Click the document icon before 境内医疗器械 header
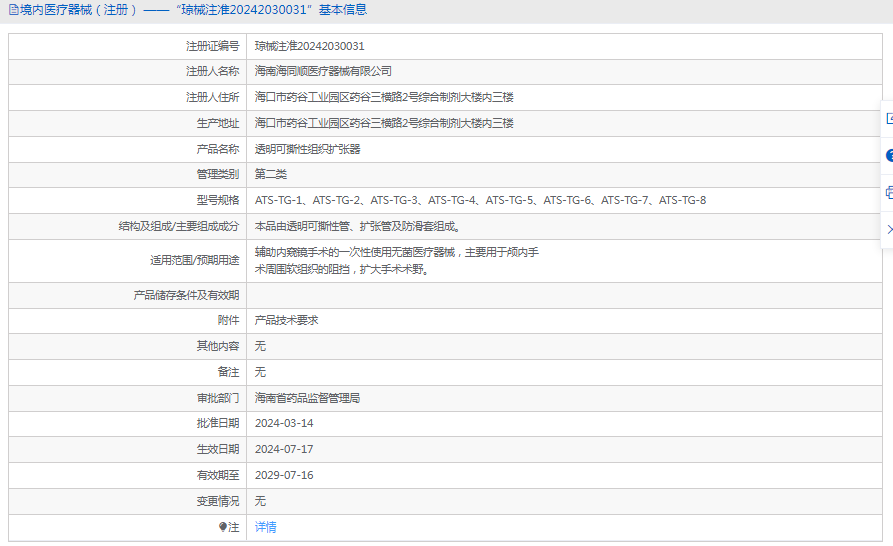Image resolution: width=893 pixels, height=546 pixels. click(x=14, y=10)
